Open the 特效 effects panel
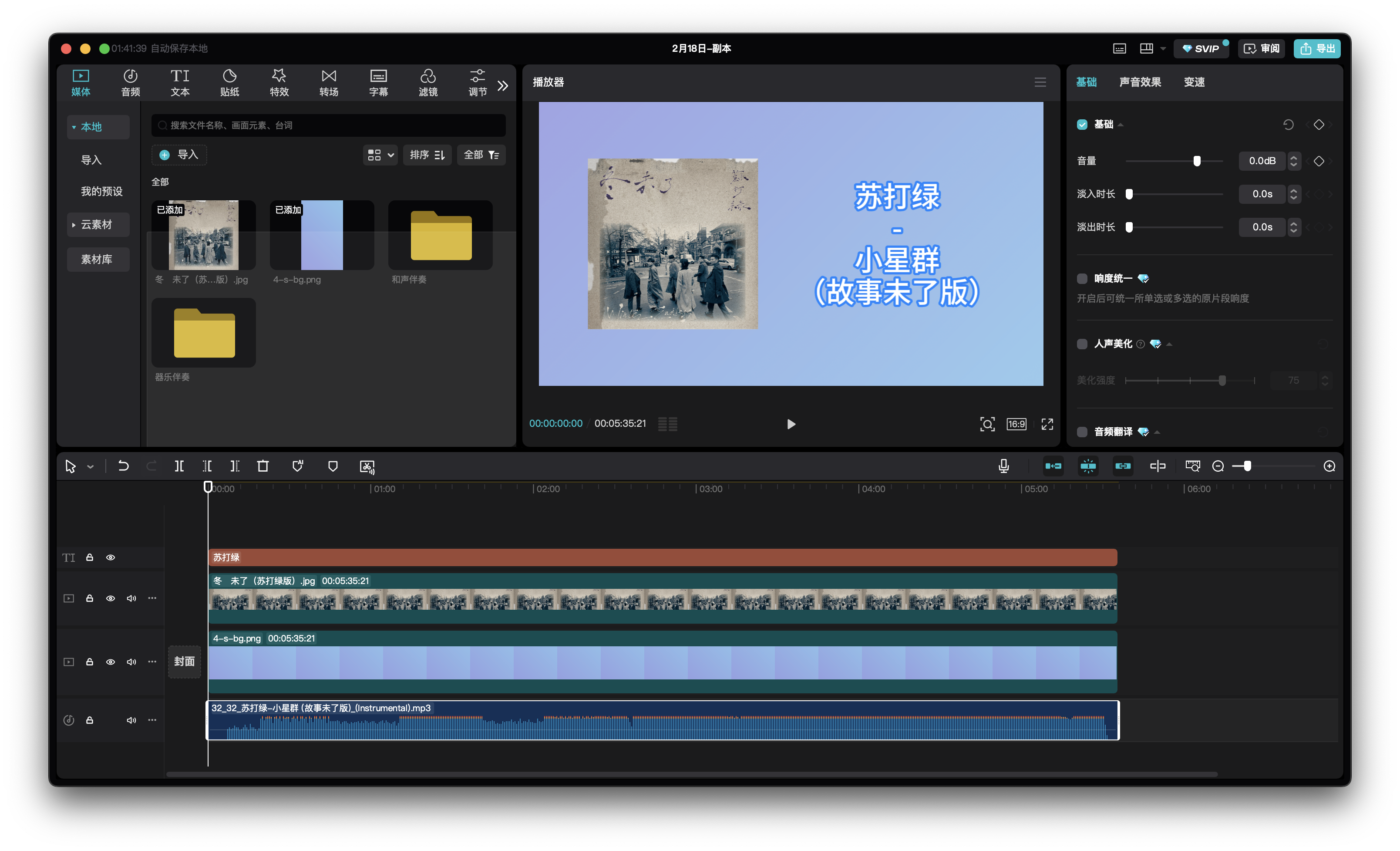Screen dimensions: 1400x851 pos(279,82)
